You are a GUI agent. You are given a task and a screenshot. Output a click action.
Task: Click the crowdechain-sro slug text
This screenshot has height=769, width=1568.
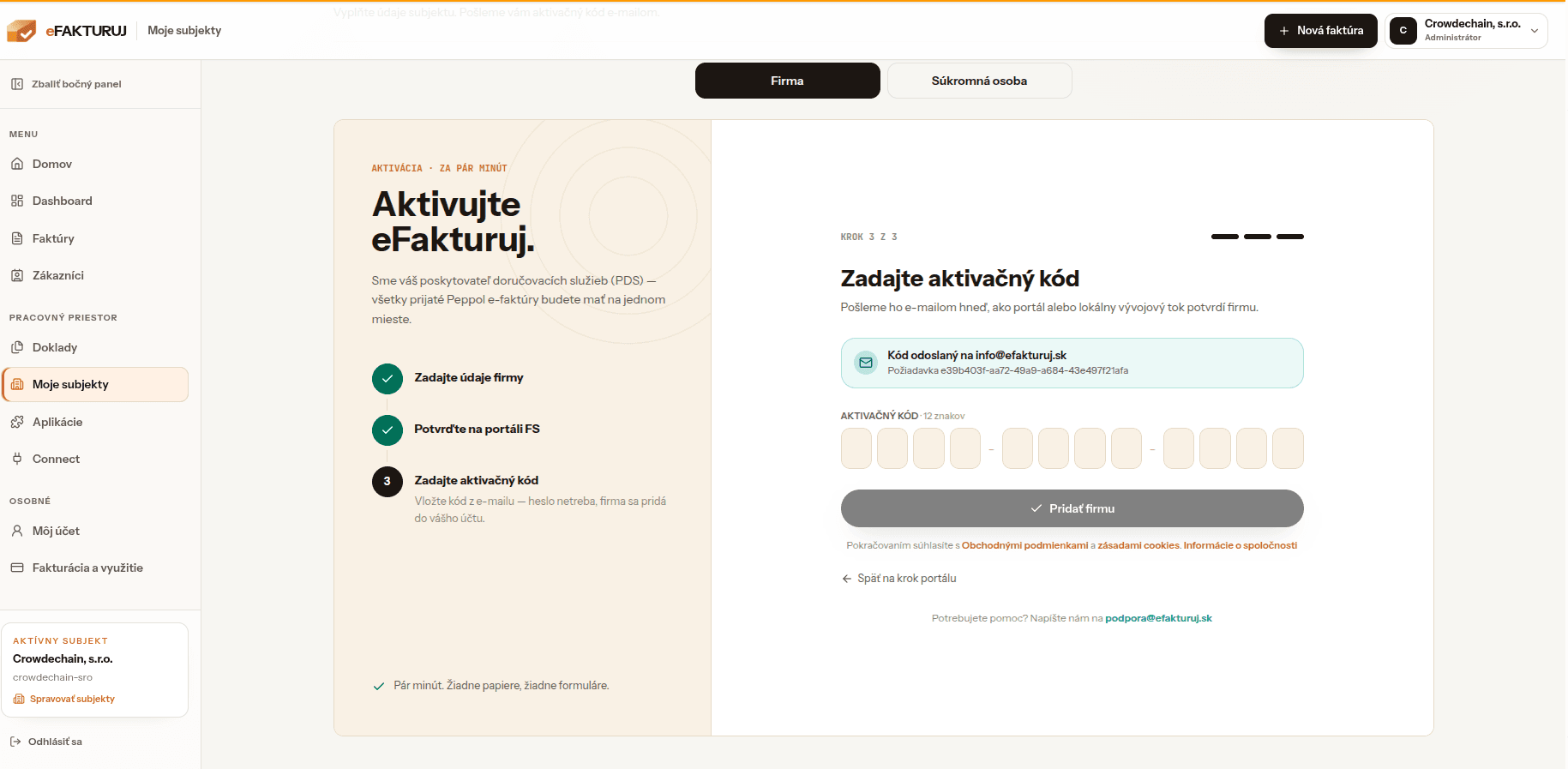tap(52, 677)
